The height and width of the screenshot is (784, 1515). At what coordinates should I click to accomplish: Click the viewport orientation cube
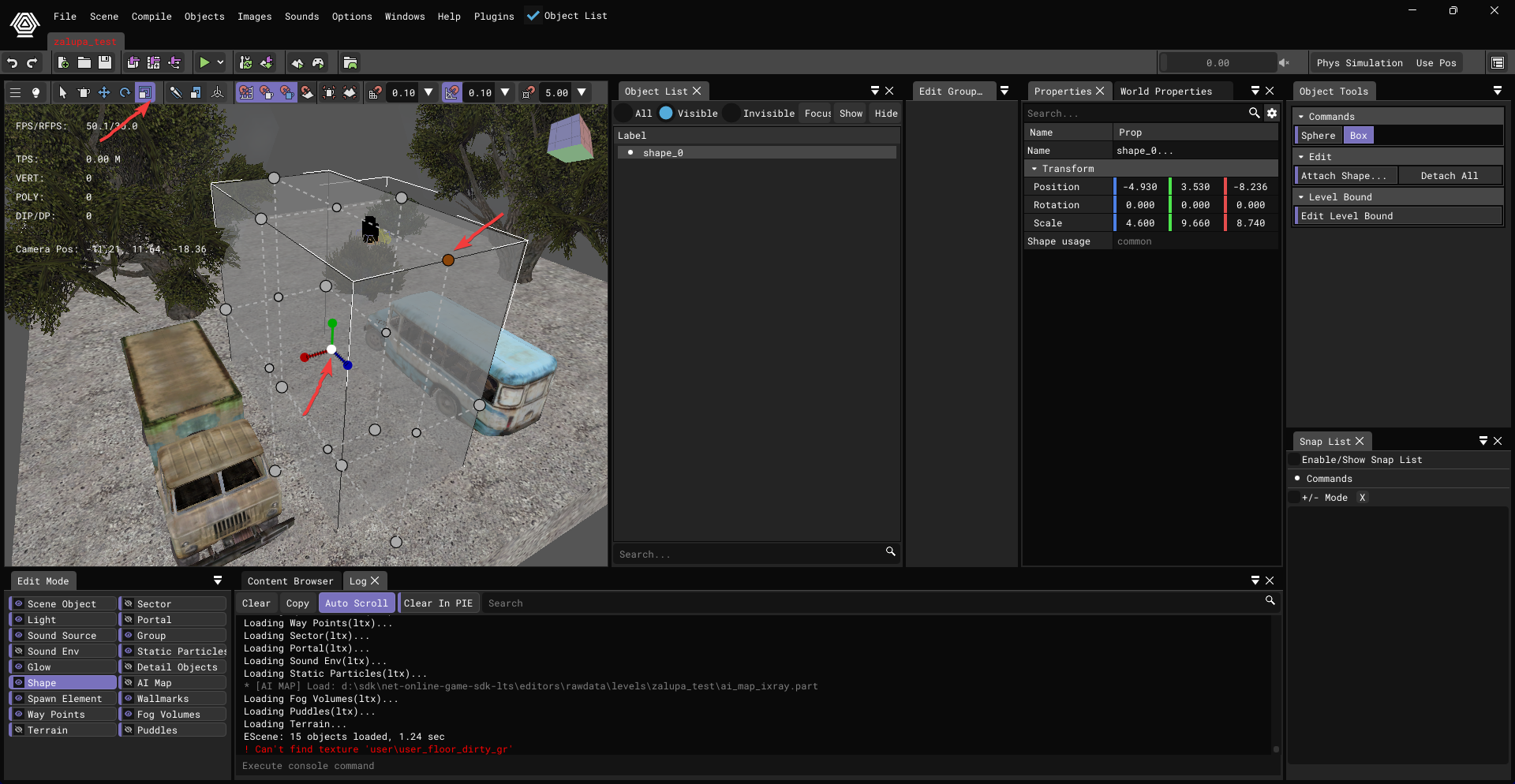570,139
